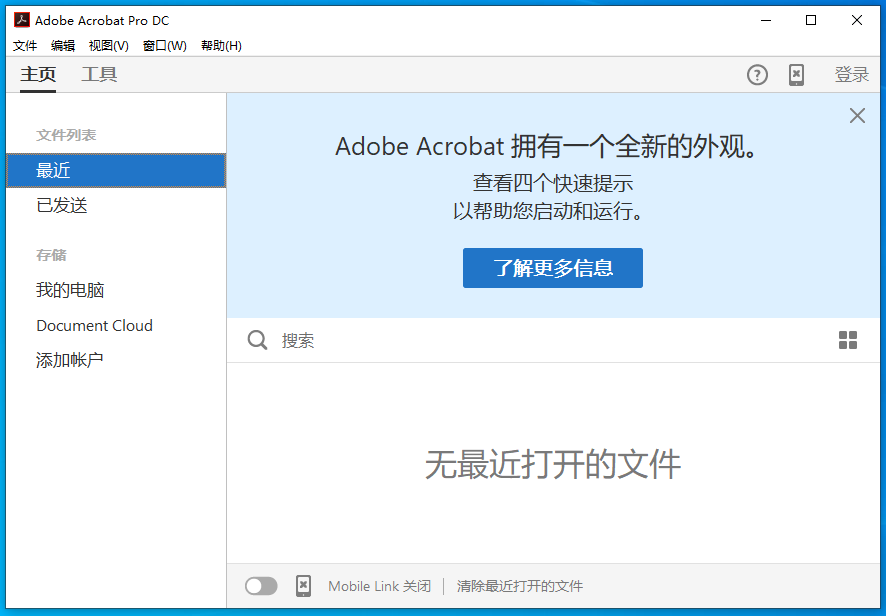The width and height of the screenshot is (886, 616).
Task: Switch to the 工具 tab
Action: [x=99, y=75]
